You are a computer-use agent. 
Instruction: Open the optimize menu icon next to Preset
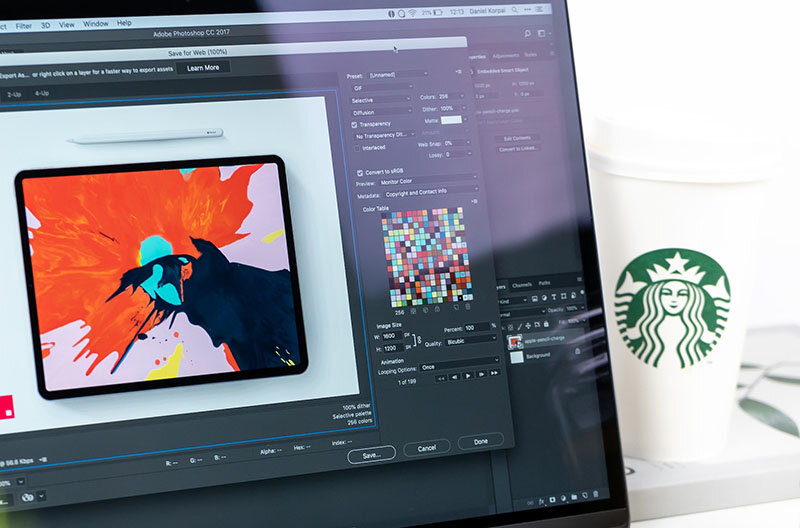tap(458, 72)
